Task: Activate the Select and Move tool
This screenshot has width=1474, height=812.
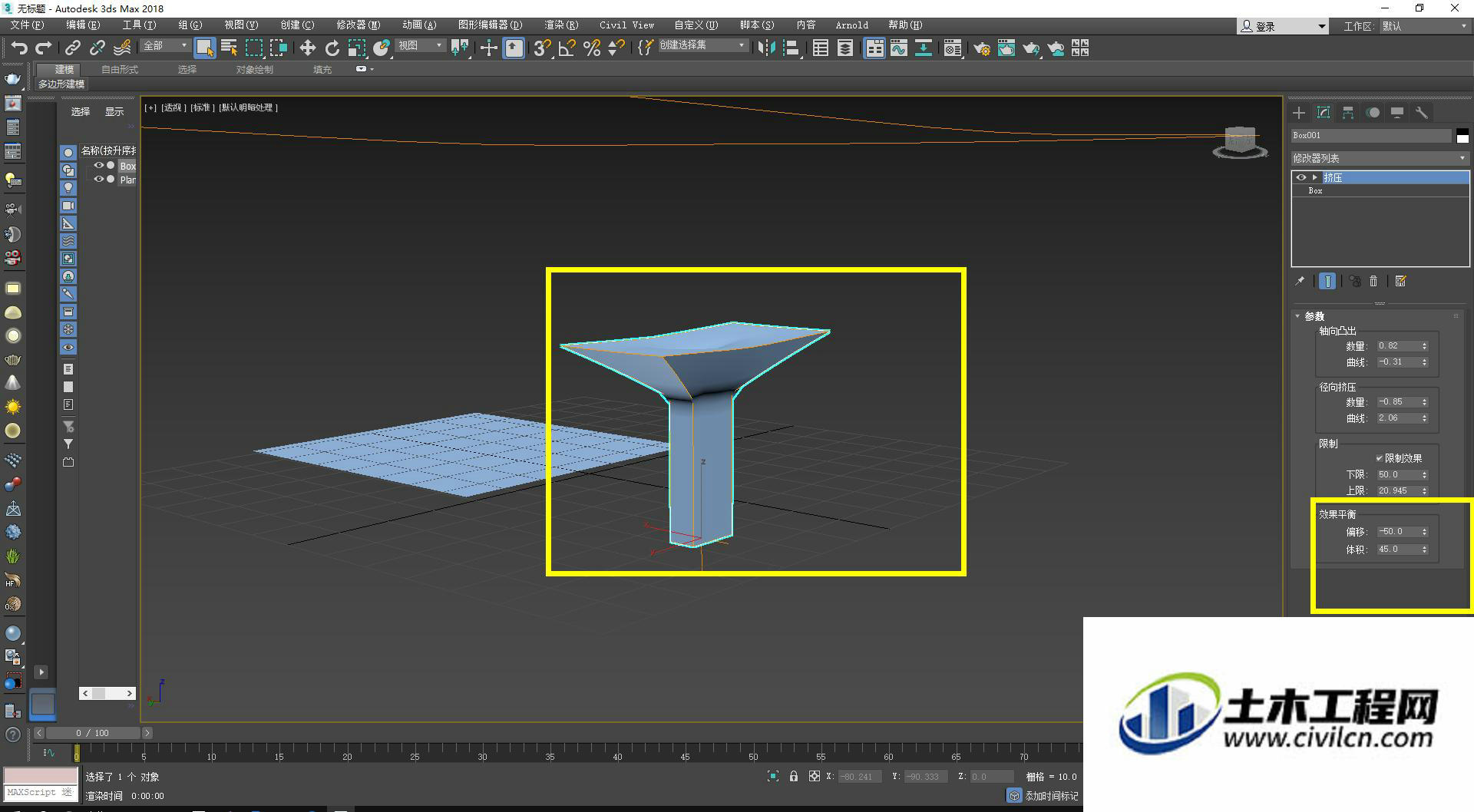Action: (x=307, y=48)
